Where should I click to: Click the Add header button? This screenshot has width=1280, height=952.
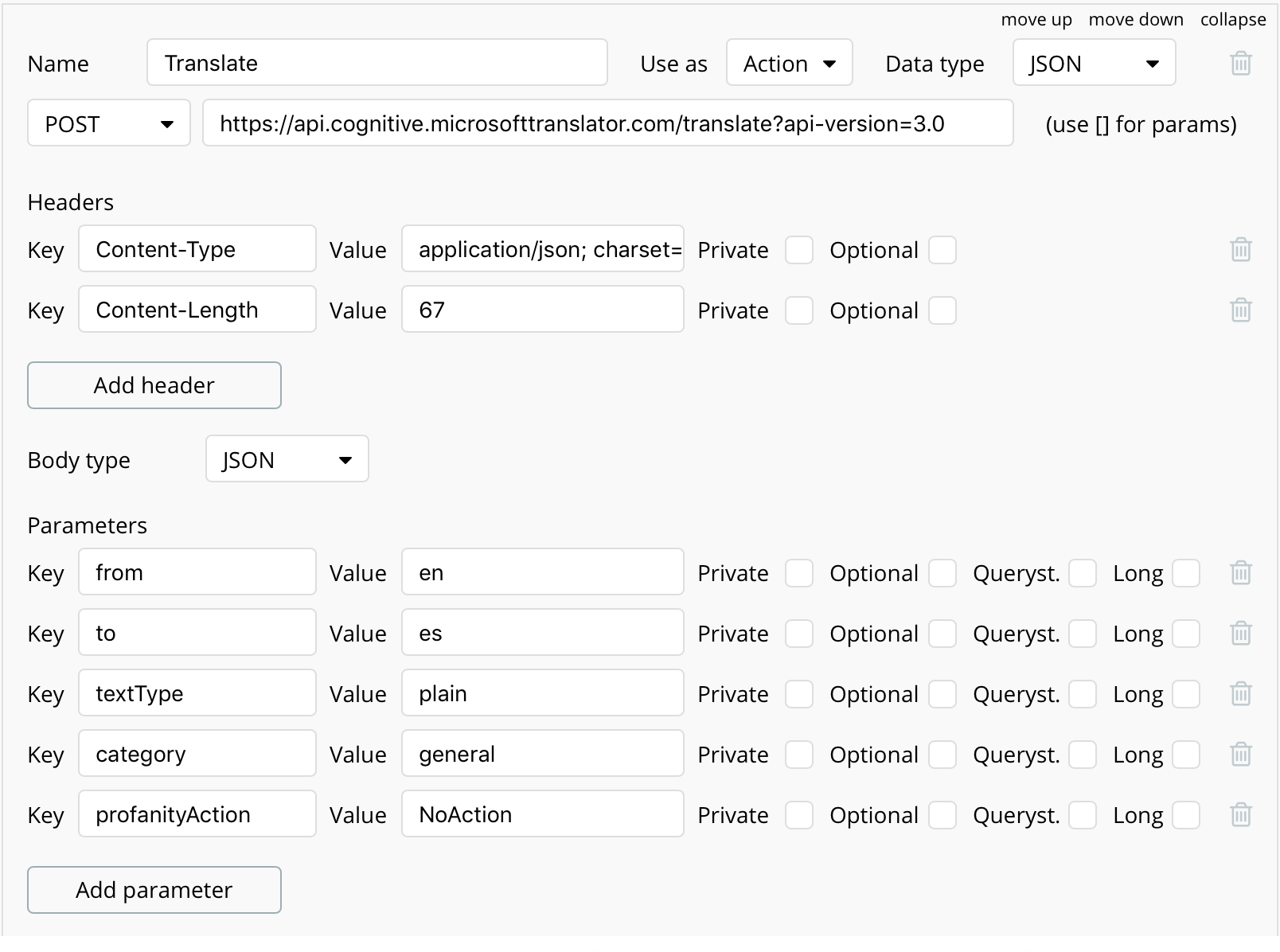[x=154, y=385]
